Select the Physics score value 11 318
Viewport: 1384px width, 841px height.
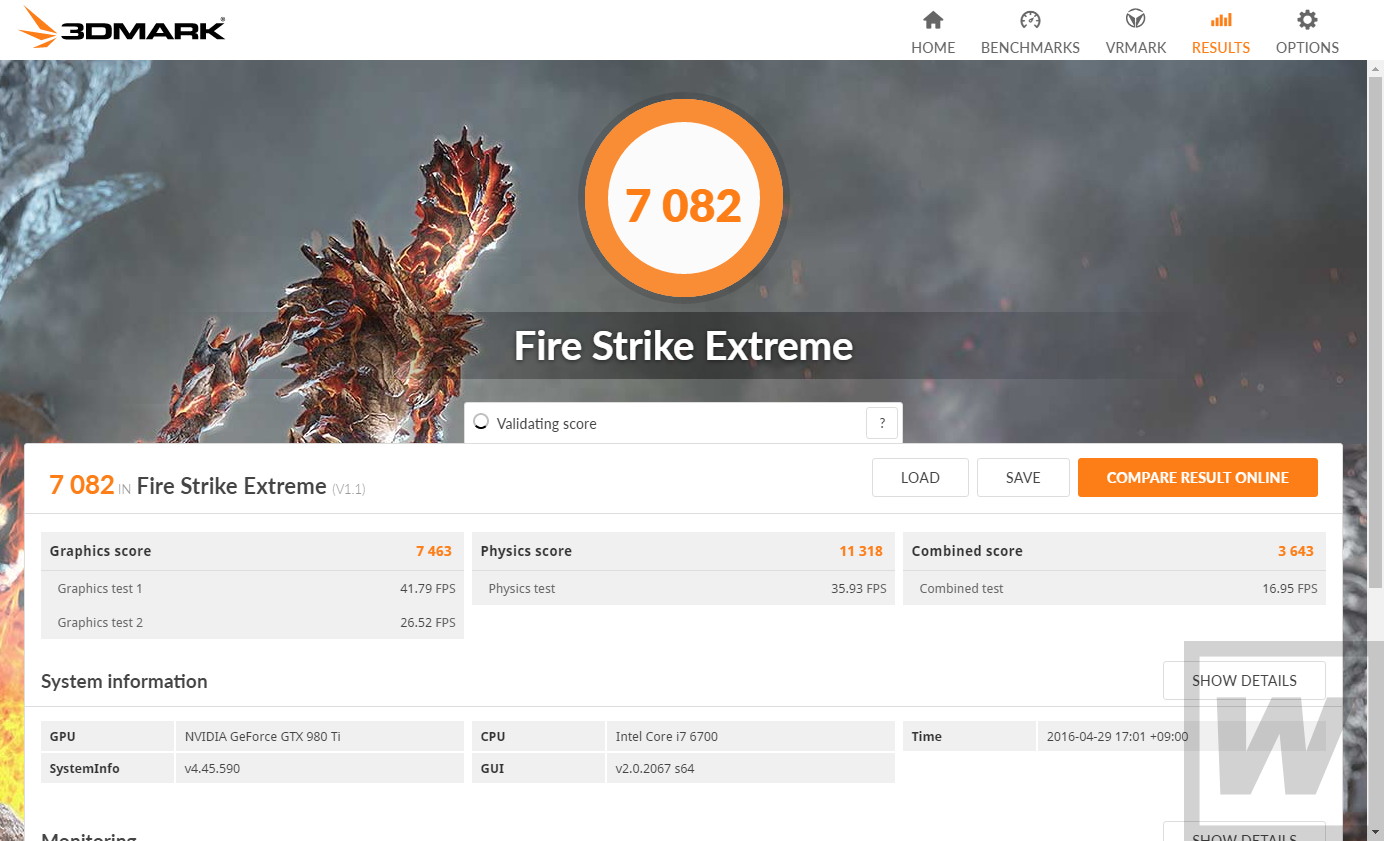[861, 551]
